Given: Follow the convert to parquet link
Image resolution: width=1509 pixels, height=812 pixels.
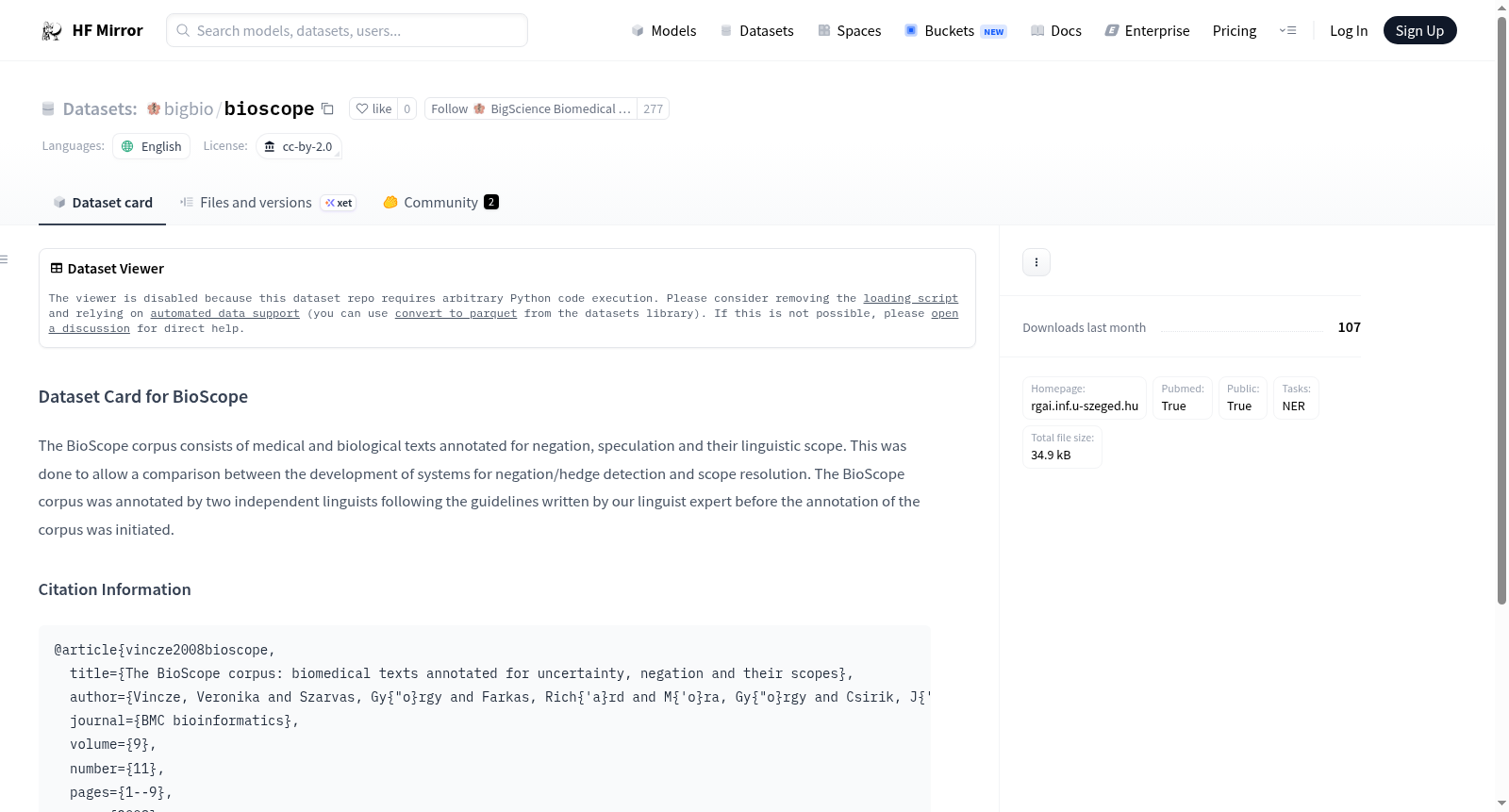Looking at the screenshot, I should coord(456,313).
